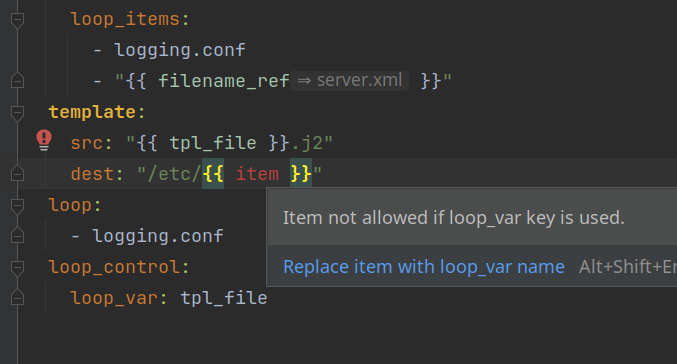Click the 'loop_control' key

pos(114,267)
